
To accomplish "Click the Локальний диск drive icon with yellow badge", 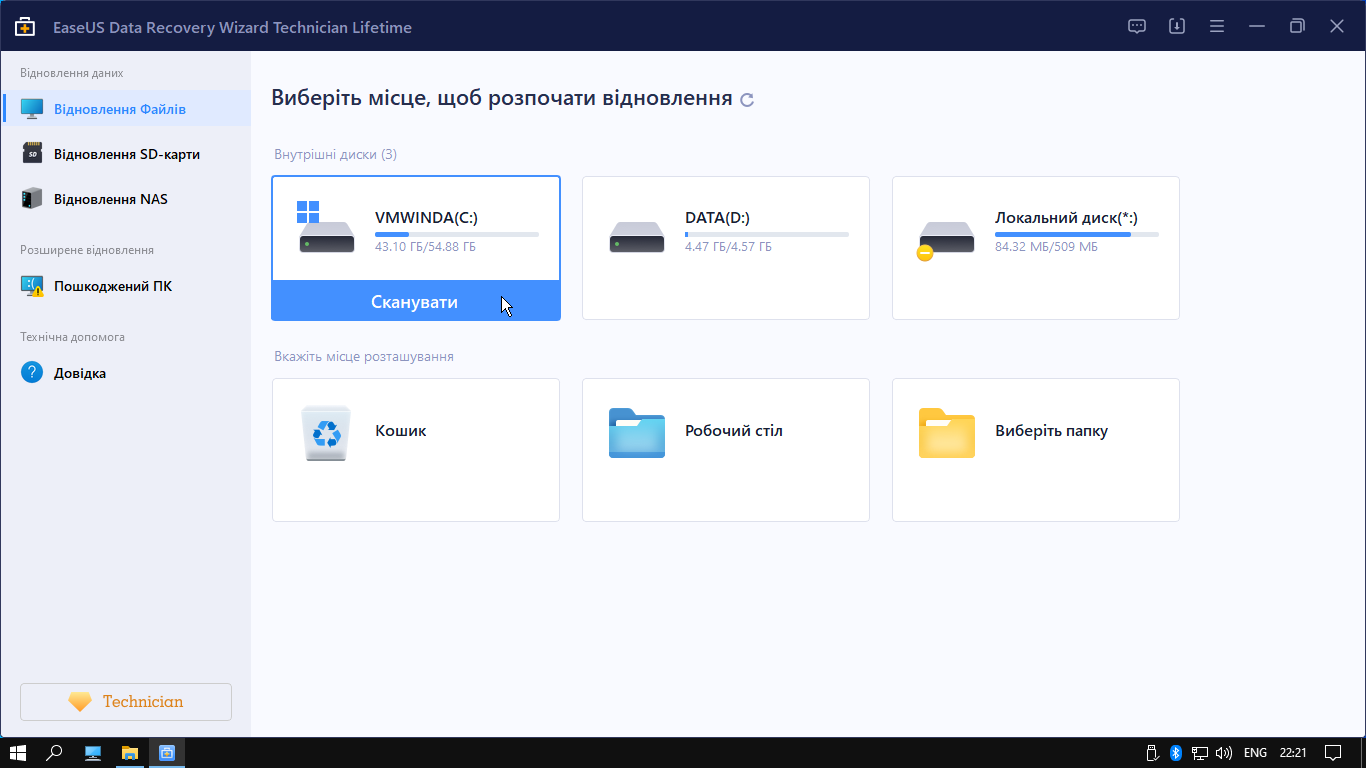I will tap(946, 240).
